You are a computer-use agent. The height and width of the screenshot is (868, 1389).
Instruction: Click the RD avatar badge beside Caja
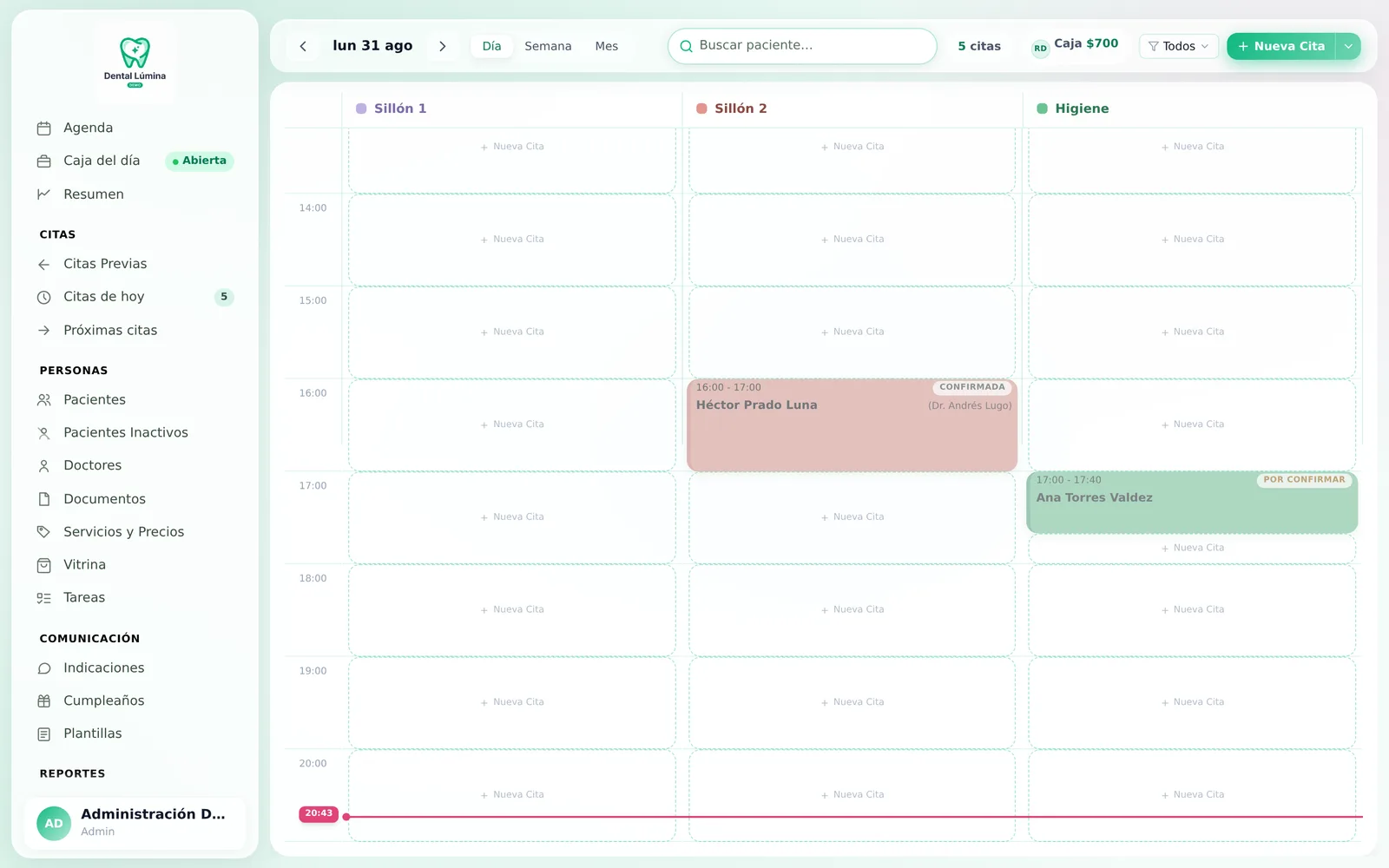coord(1040,49)
